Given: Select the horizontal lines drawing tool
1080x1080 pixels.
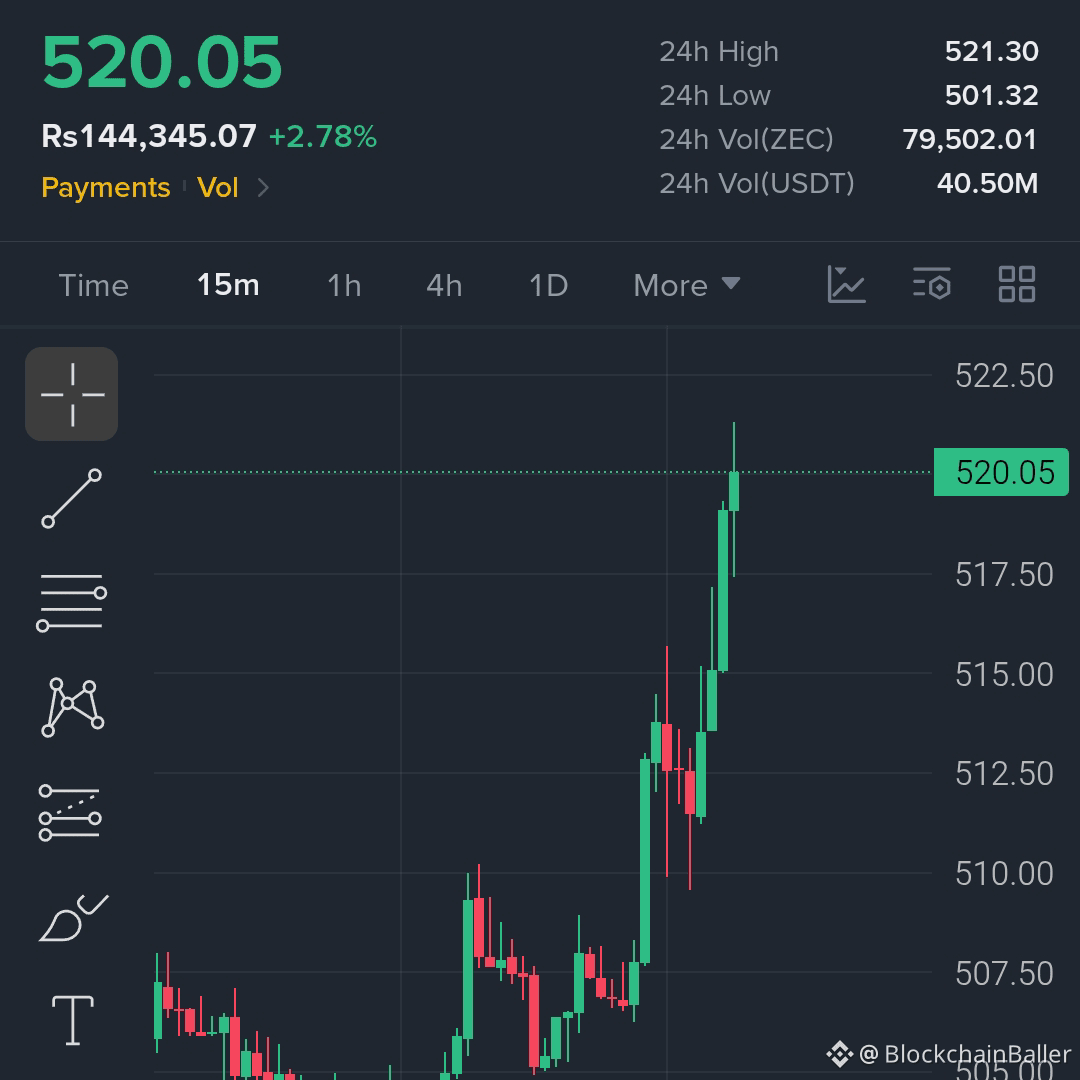Looking at the screenshot, I should (72, 602).
